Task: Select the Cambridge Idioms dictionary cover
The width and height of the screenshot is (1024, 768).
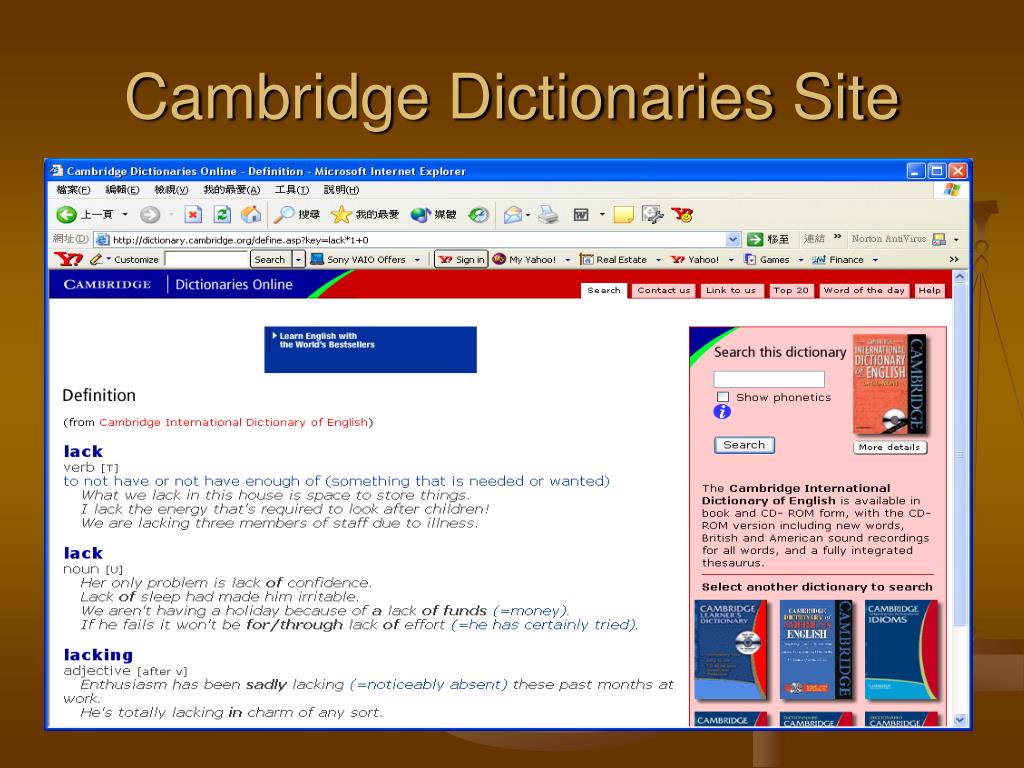Action: (901, 650)
